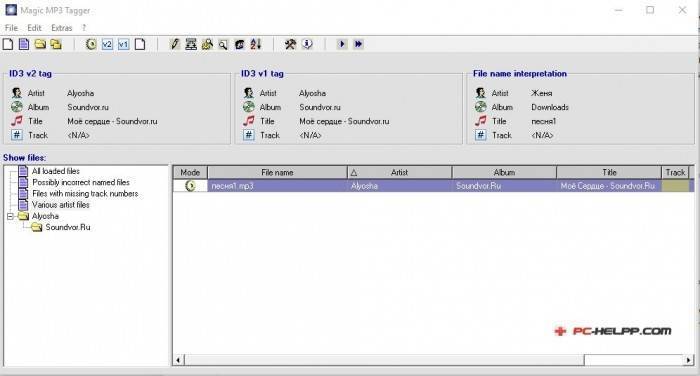Click the single arrow play icon
The height and width of the screenshot is (376, 700).
pyautogui.click(x=342, y=44)
